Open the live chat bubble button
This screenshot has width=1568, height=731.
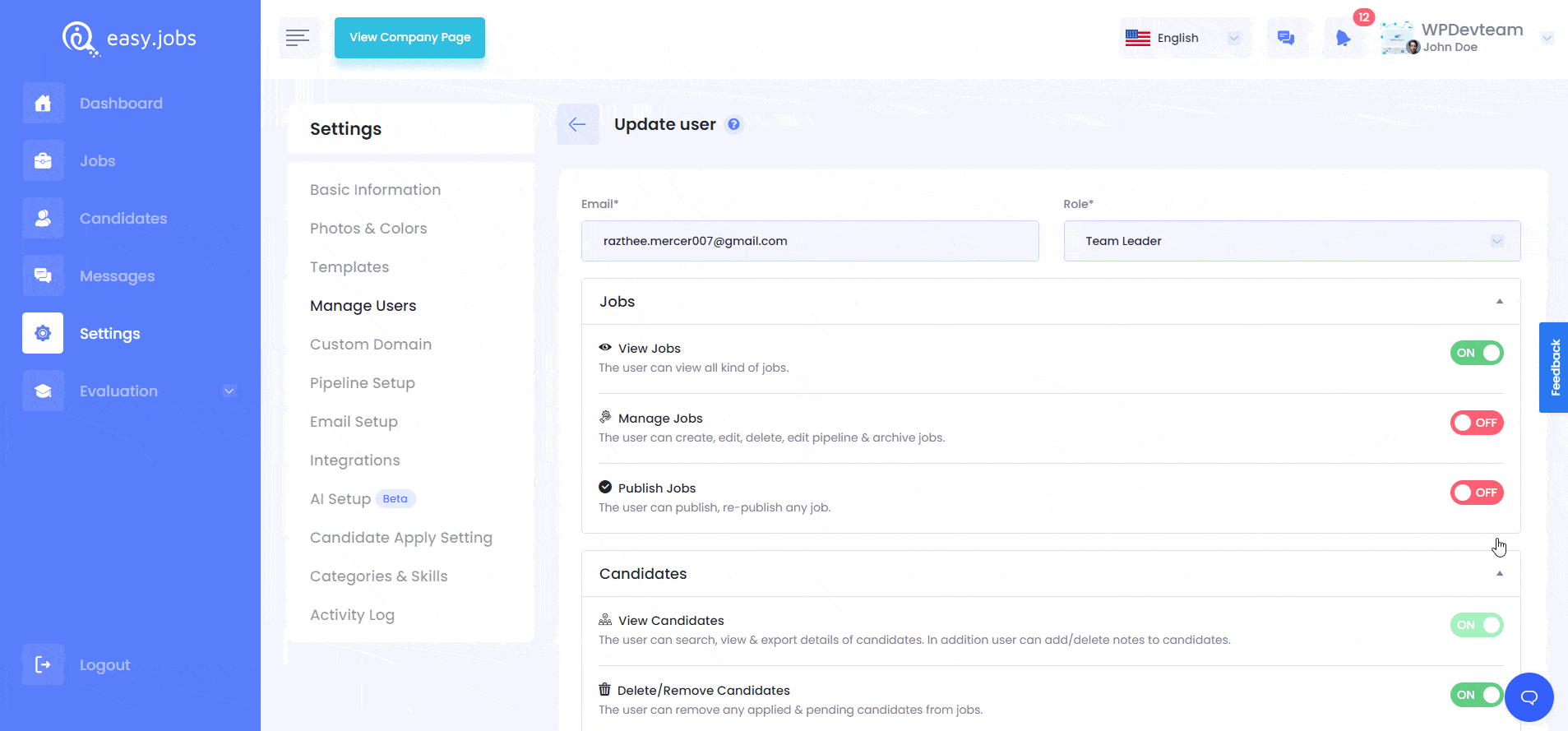1529,697
